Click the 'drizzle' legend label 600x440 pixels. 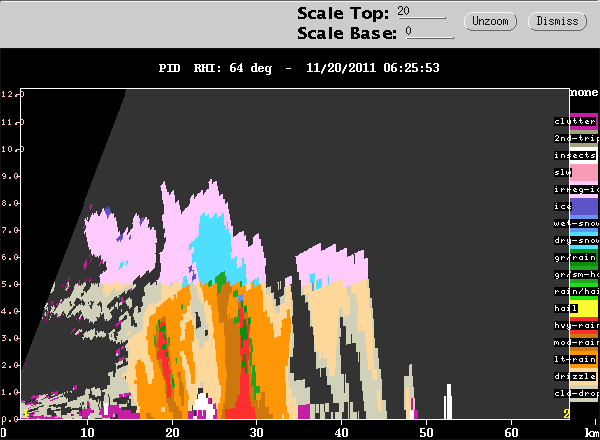click(x=575, y=376)
